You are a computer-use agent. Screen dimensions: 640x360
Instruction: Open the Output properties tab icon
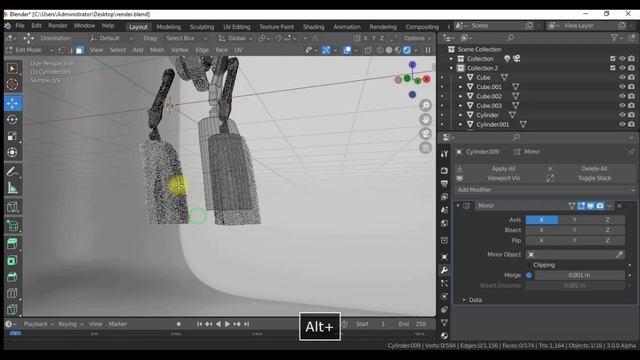tap(444, 184)
